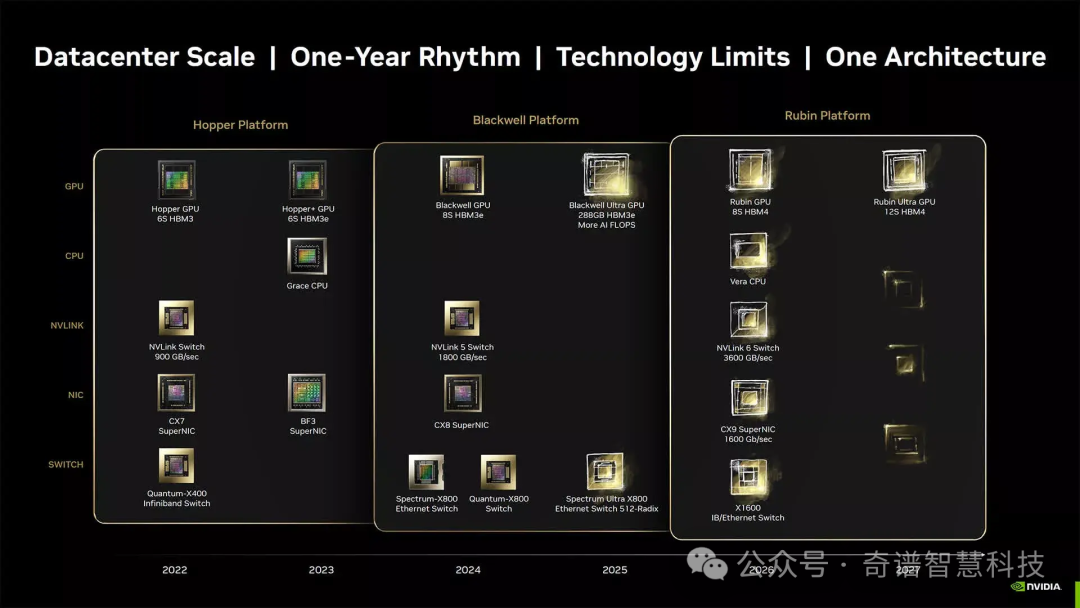The image size is (1080, 608).
Task: Click the Vera CPU chip sketch
Action: tap(749, 252)
